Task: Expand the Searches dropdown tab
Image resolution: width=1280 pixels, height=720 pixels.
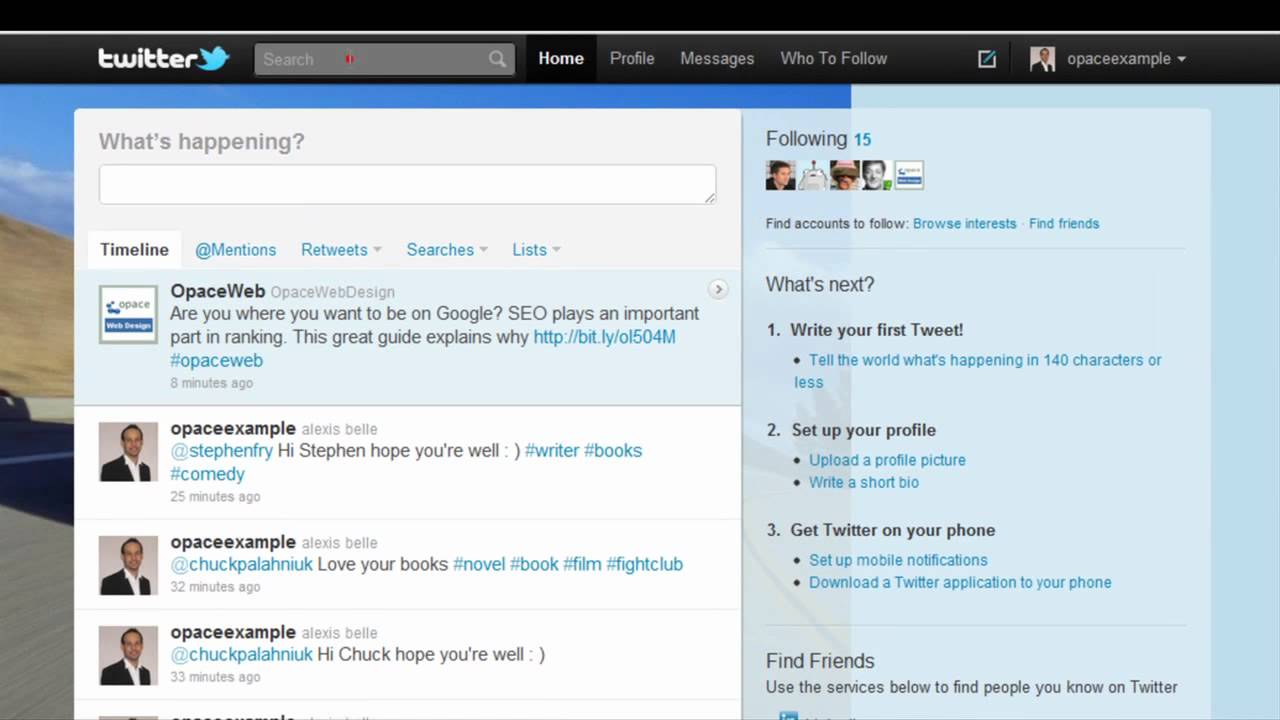Action: coord(447,250)
